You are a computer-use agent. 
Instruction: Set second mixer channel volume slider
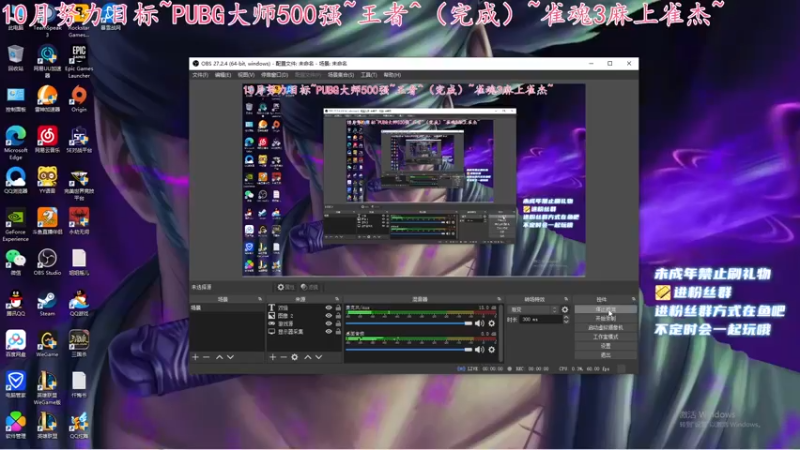tap(409, 349)
